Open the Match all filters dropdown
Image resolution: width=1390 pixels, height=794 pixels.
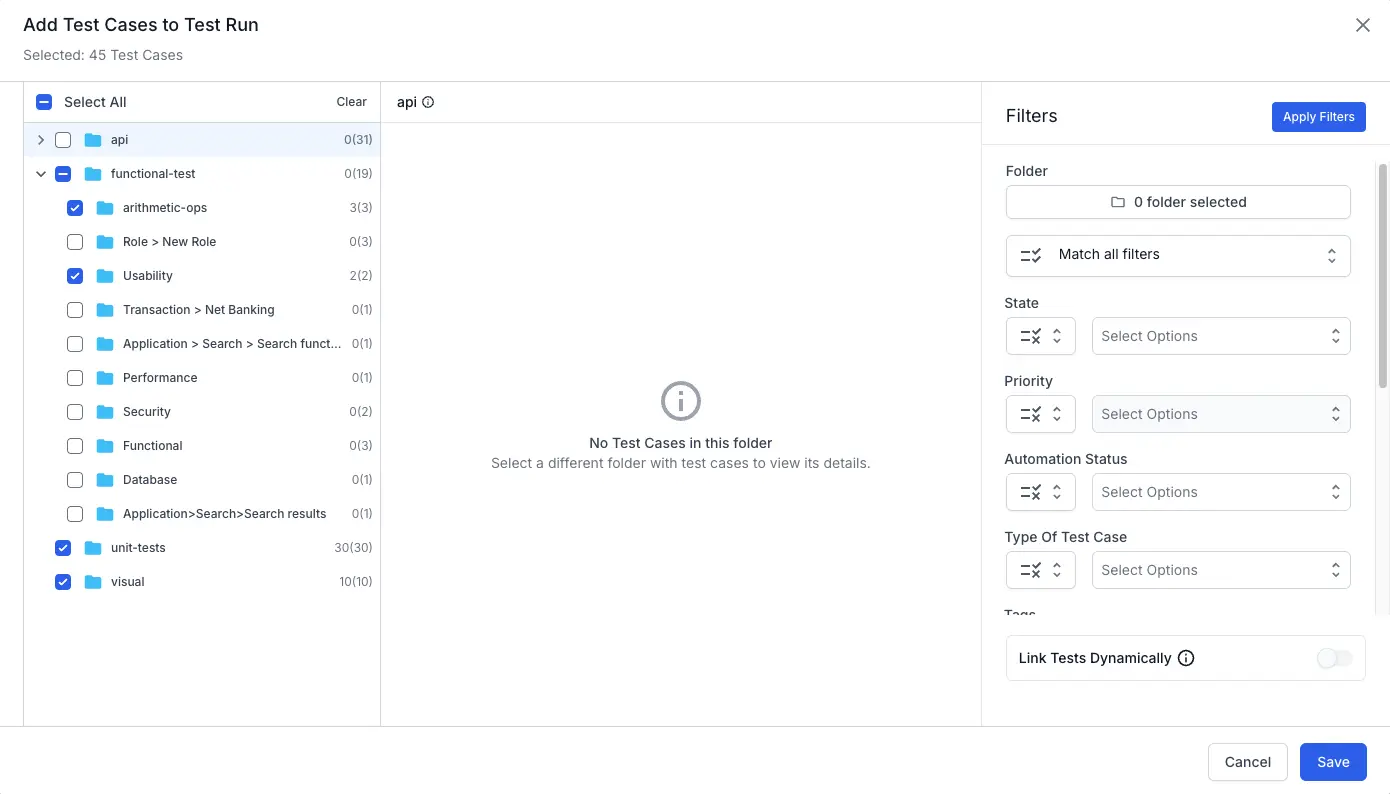pos(1177,255)
